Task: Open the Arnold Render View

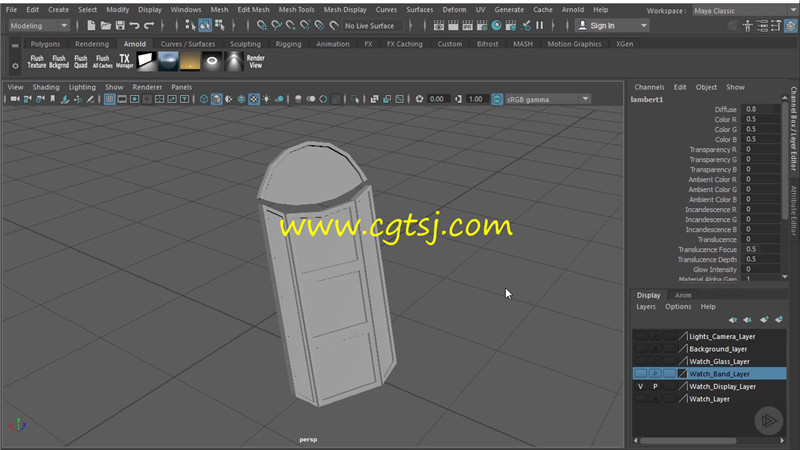Action: pyautogui.click(x=256, y=62)
